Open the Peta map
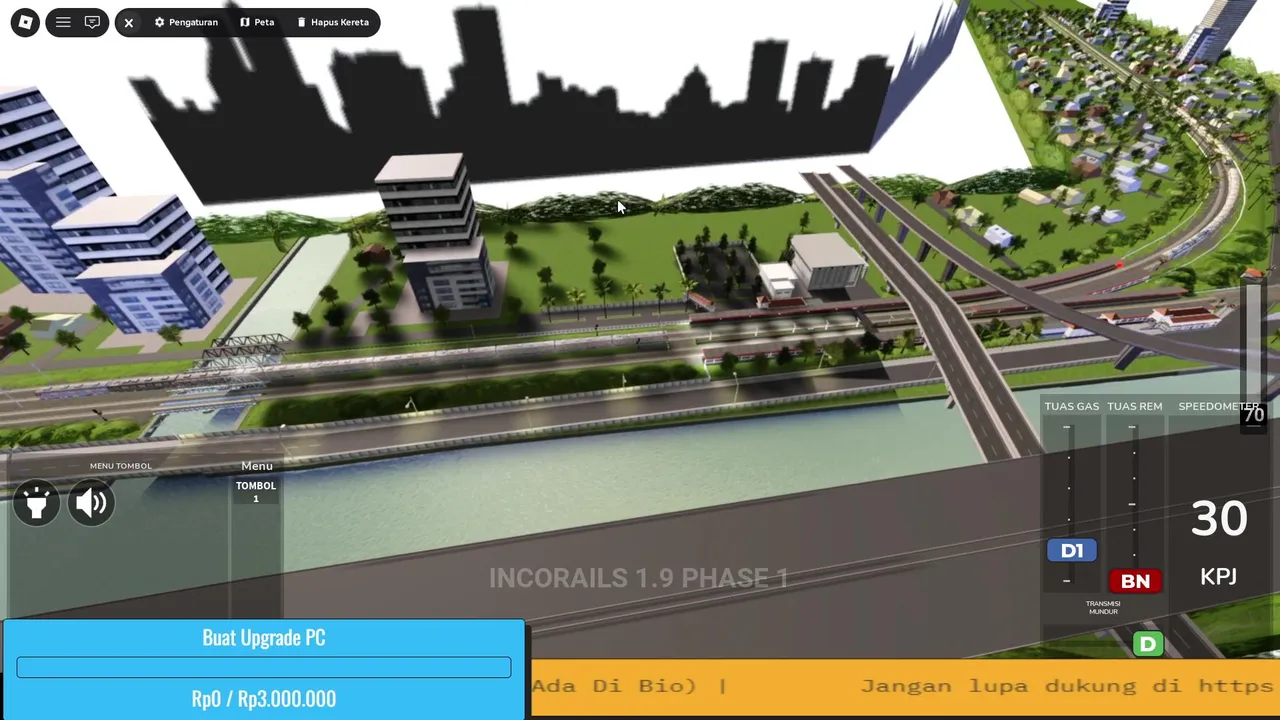 click(x=257, y=22)
